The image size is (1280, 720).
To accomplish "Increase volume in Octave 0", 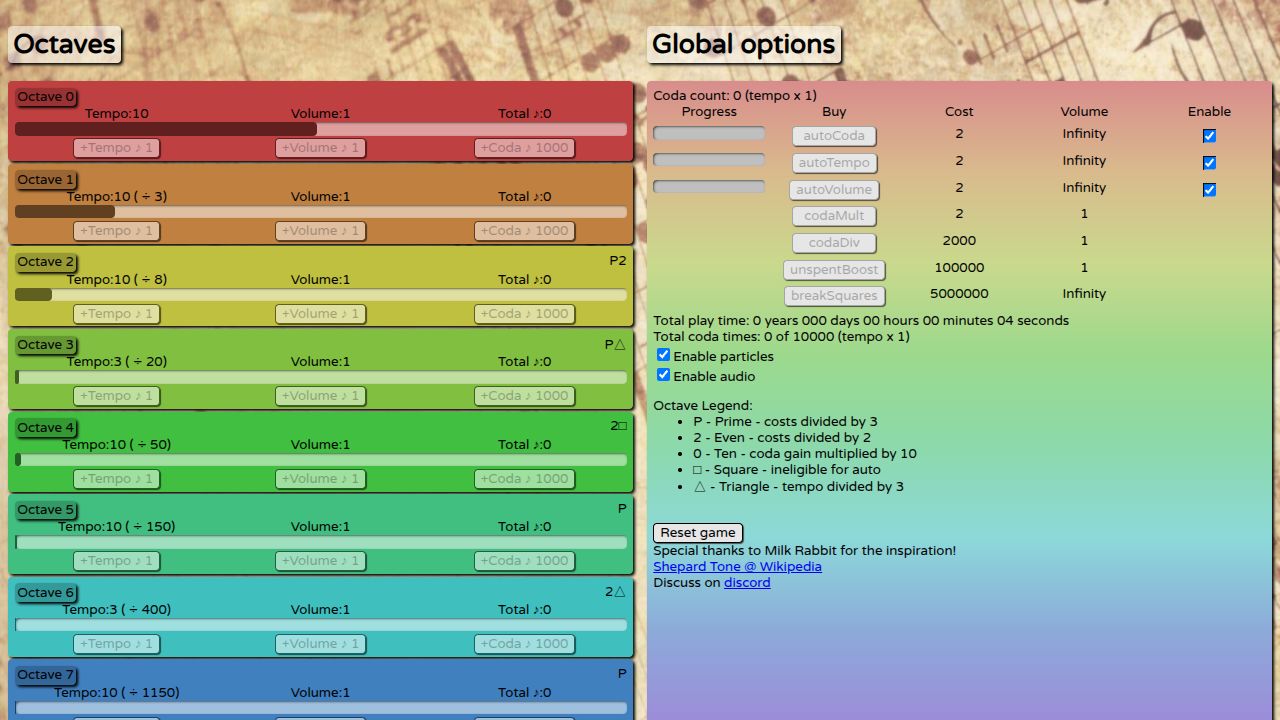I will point(320,148).
